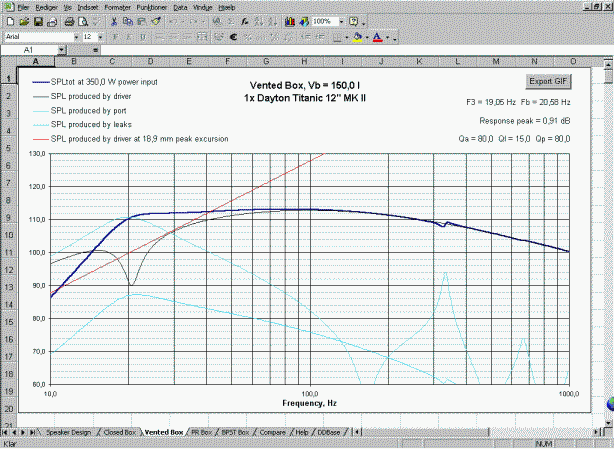The width and height of the screenshot is (614, 449).
Task: Select column H header
Action: coord(304,61)
